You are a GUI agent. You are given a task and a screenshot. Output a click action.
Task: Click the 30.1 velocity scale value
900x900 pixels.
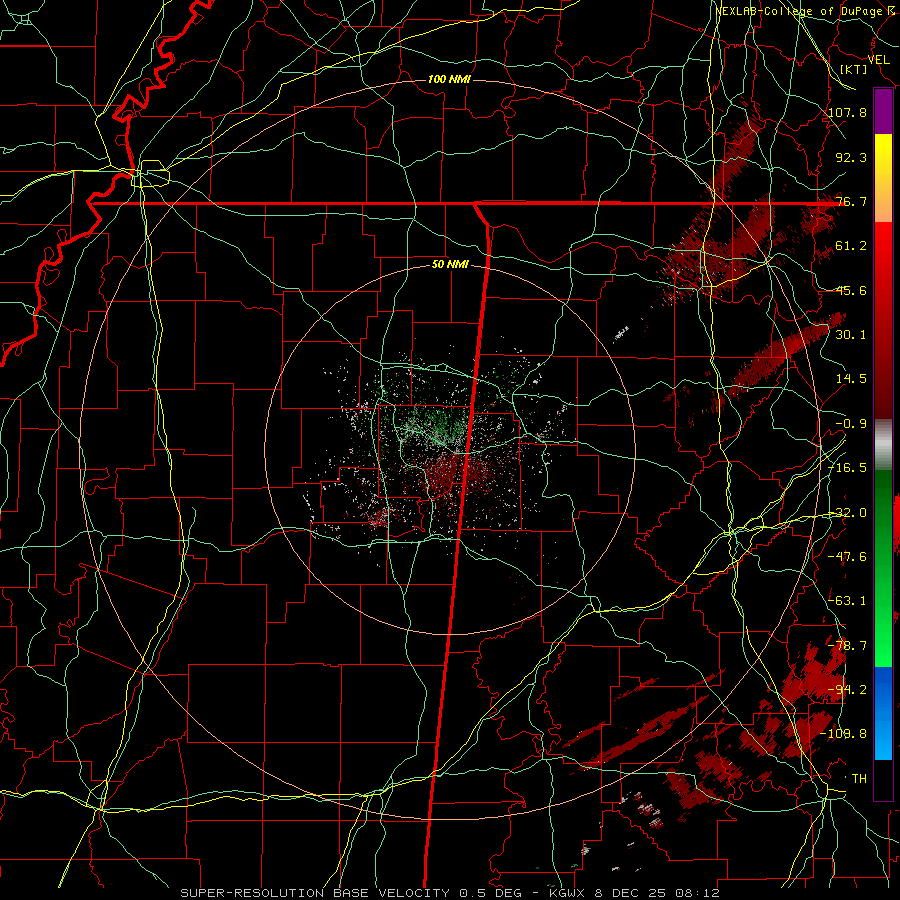coord(851,335)
